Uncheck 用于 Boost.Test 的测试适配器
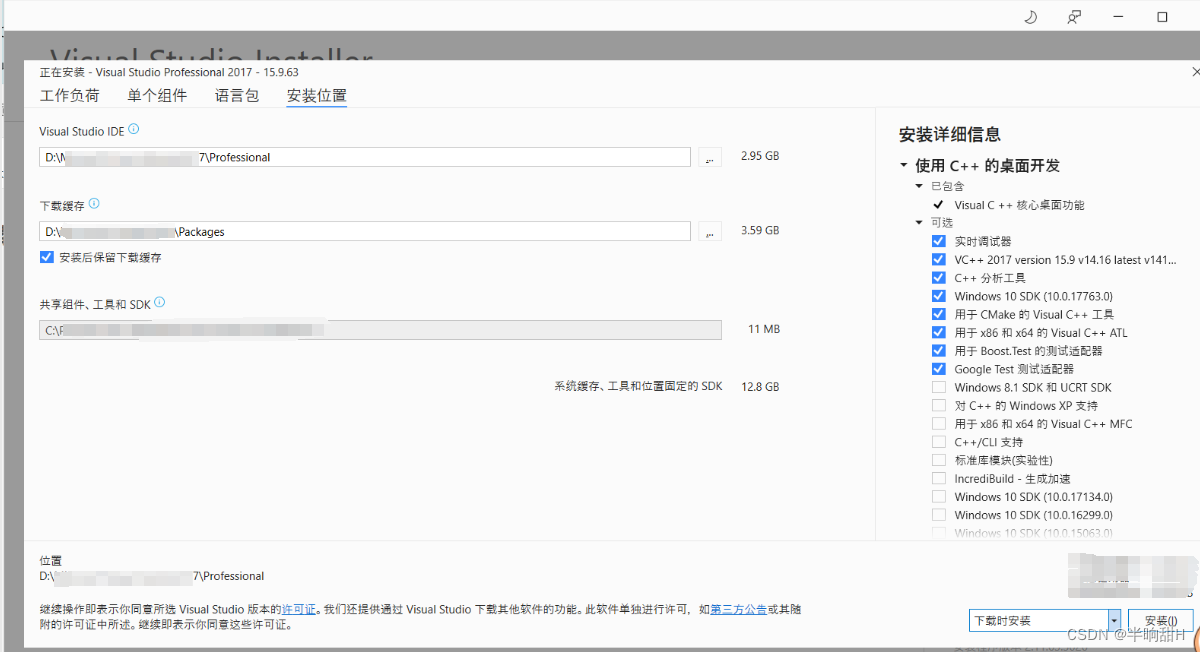The image size is (1200, 652). (x=938, y=351)
